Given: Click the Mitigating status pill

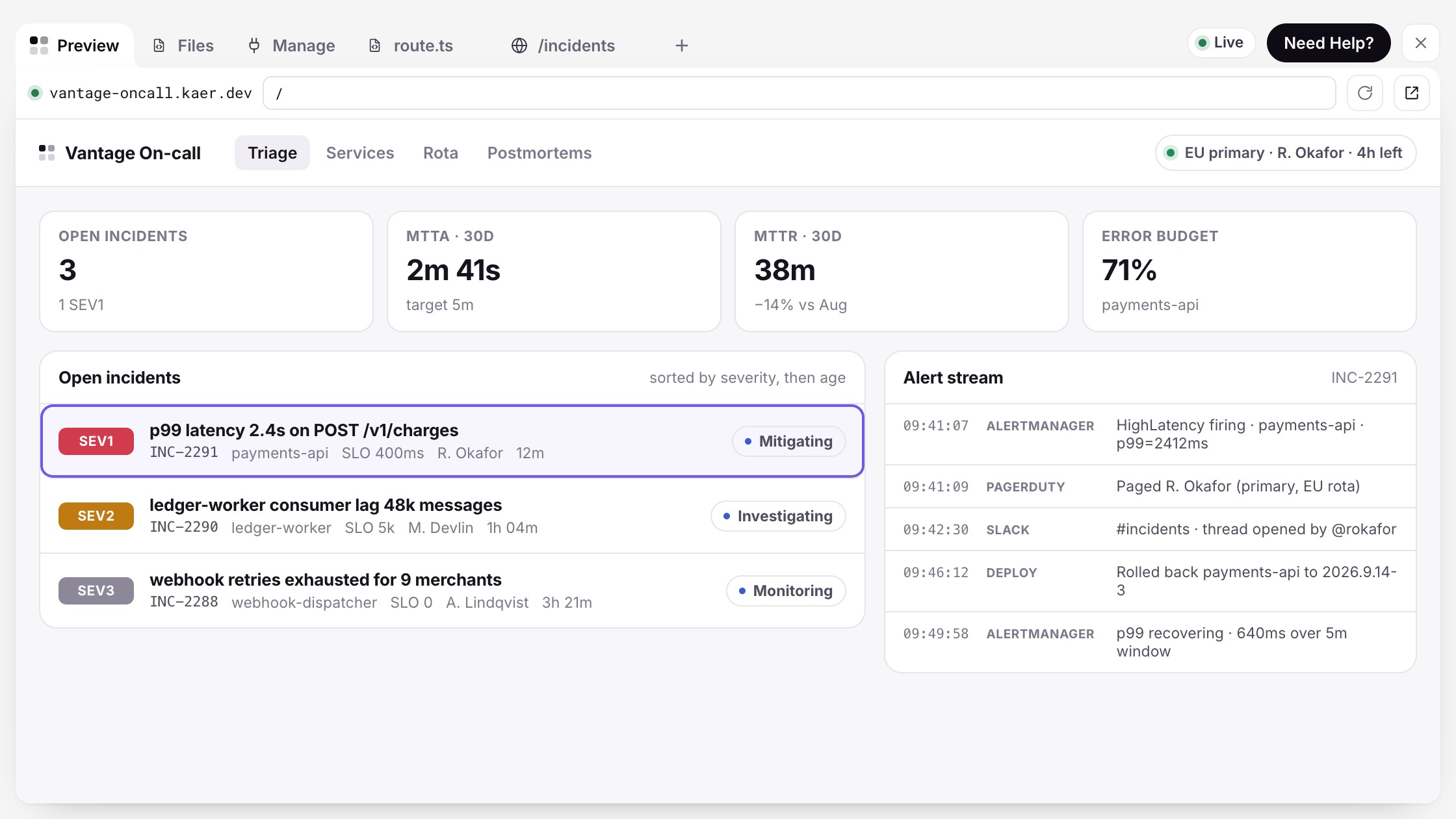Looking at the screenshot, I should (x=788, y=441).
